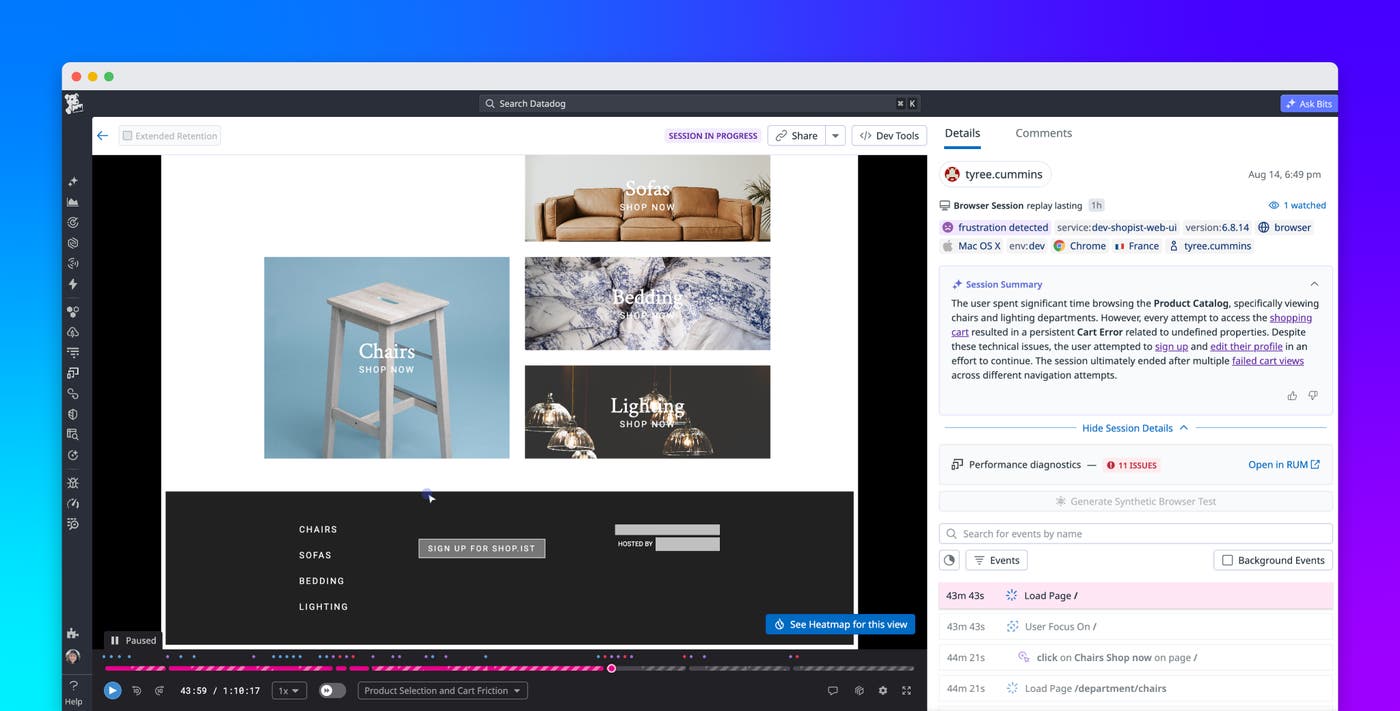Screen dimensions: 1400x711
Task: Enable Extended Retention checkbox
Action: click(127, 136)
